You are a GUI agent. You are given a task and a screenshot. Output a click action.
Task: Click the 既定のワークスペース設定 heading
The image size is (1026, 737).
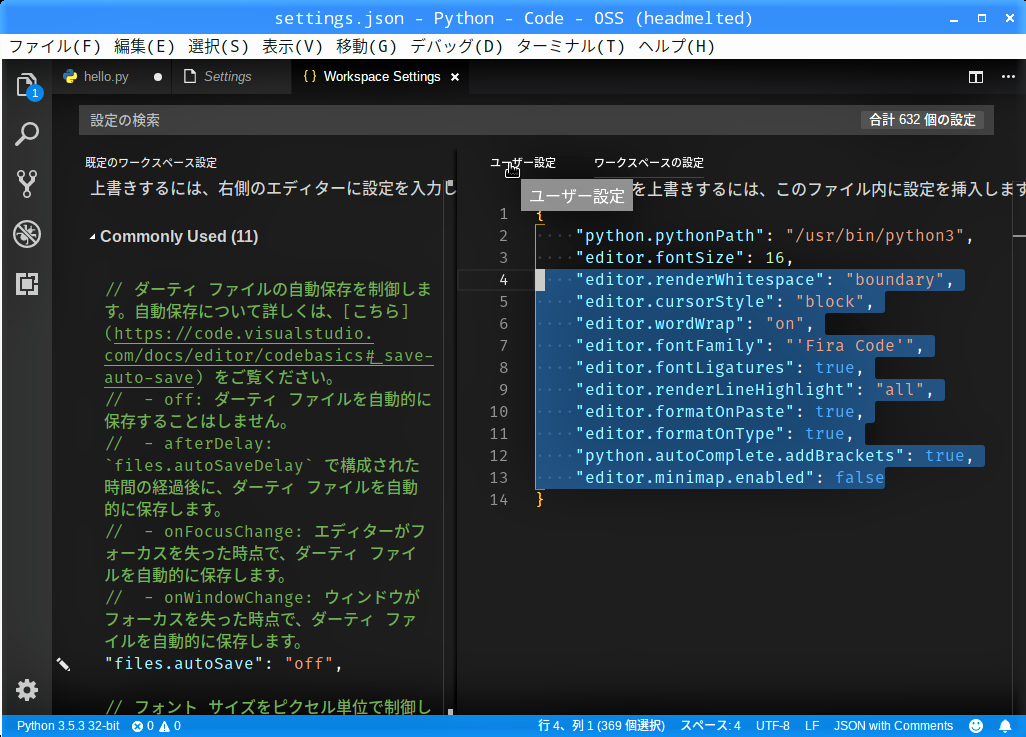[x=151, y=163]
